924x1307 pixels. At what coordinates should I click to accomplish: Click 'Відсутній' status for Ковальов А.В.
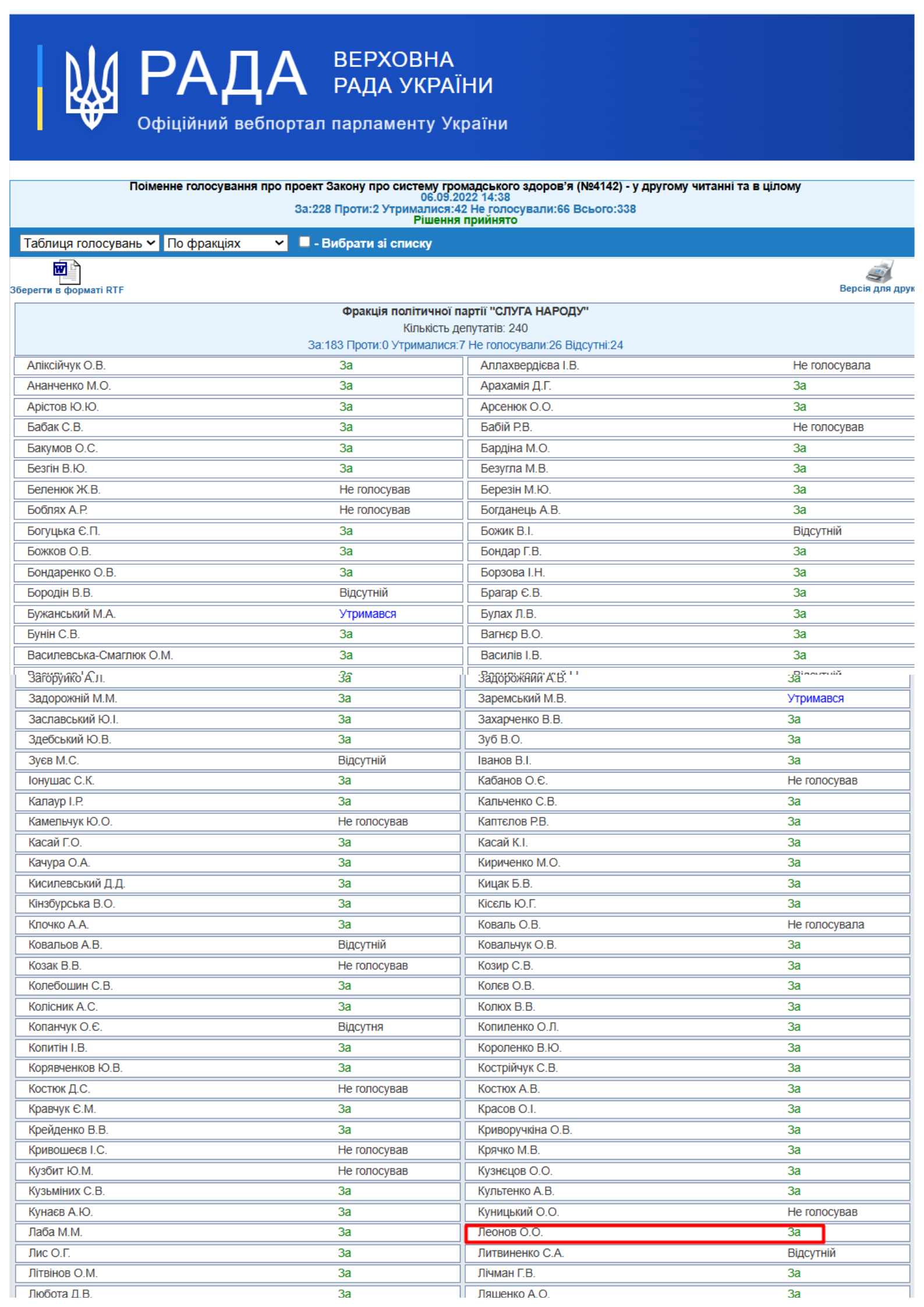[362, 944]
